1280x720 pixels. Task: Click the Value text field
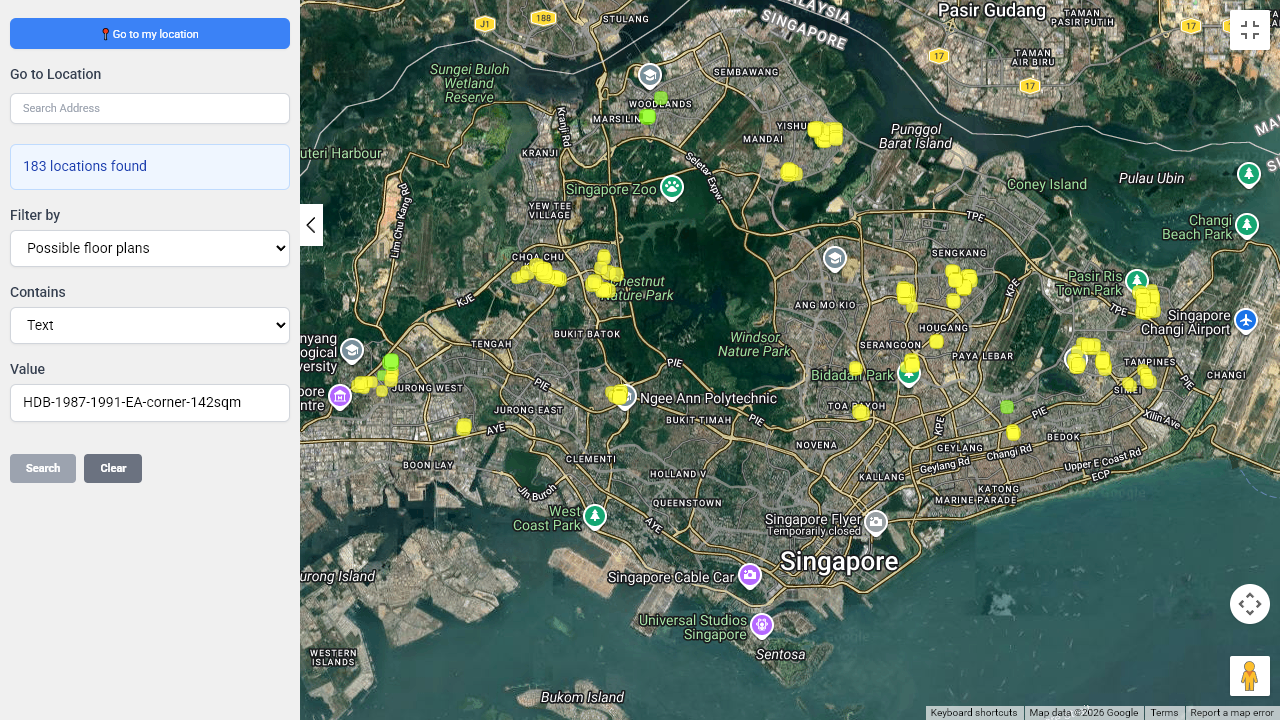point(150,402)
